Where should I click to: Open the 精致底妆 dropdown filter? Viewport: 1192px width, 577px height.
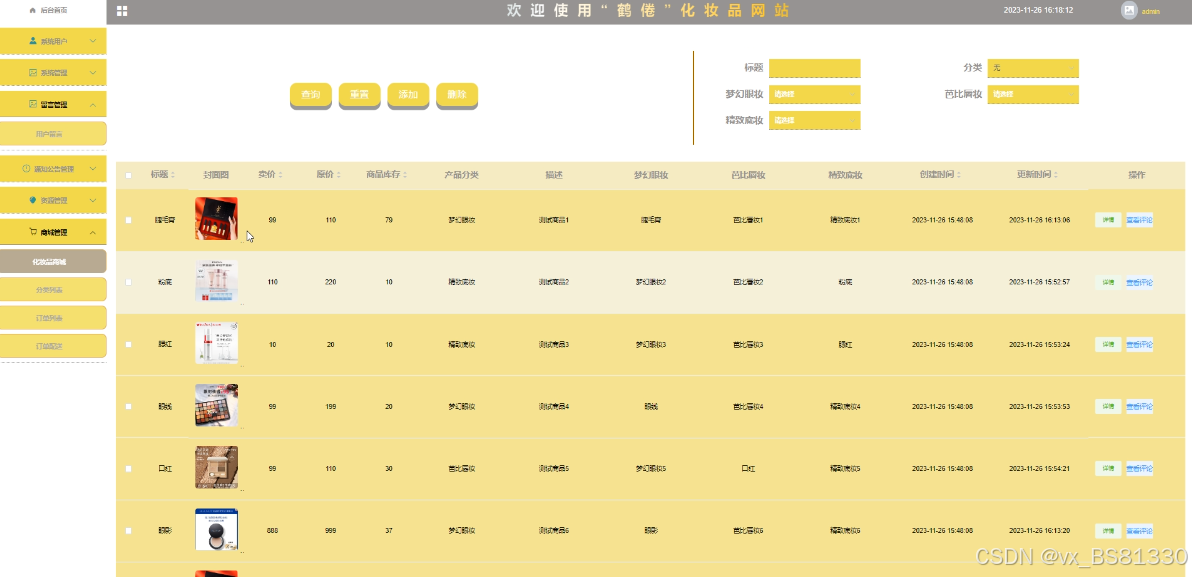[x=814, y=120]
